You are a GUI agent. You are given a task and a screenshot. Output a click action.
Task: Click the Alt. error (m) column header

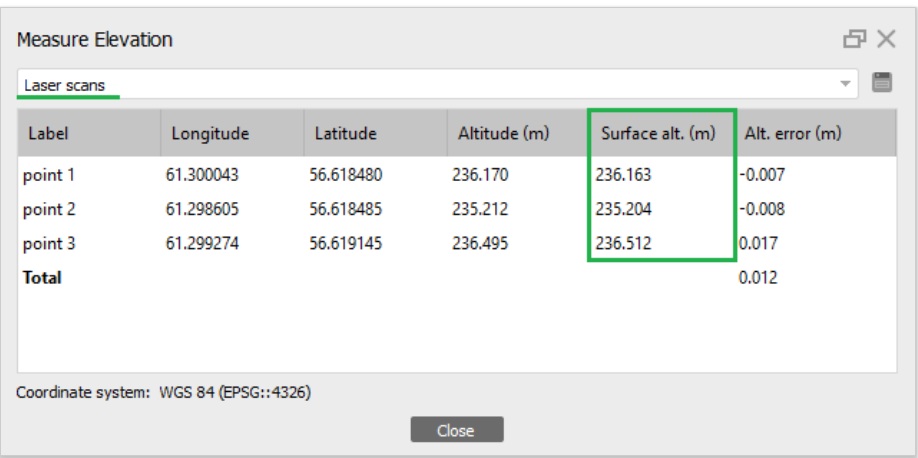point(793,133)
